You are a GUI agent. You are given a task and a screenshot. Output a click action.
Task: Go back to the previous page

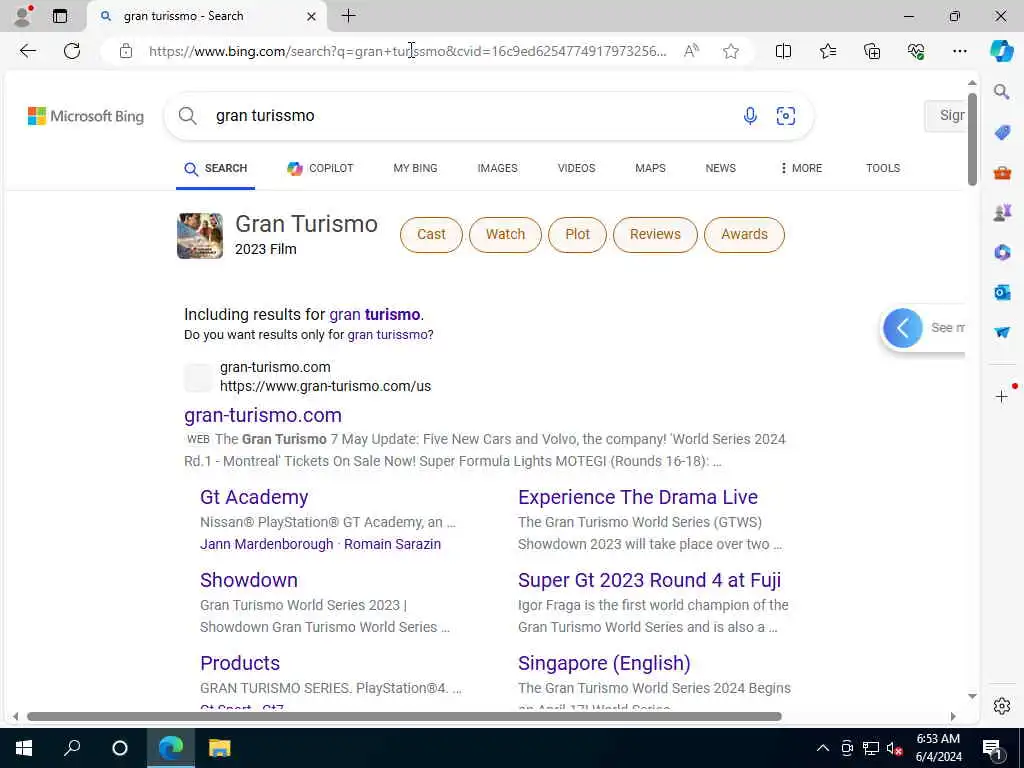click(x=27, y=51)
